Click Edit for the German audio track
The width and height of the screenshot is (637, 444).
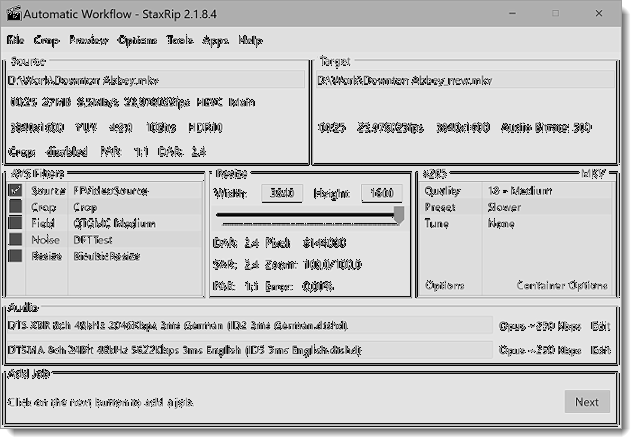(x=600, y=326)
